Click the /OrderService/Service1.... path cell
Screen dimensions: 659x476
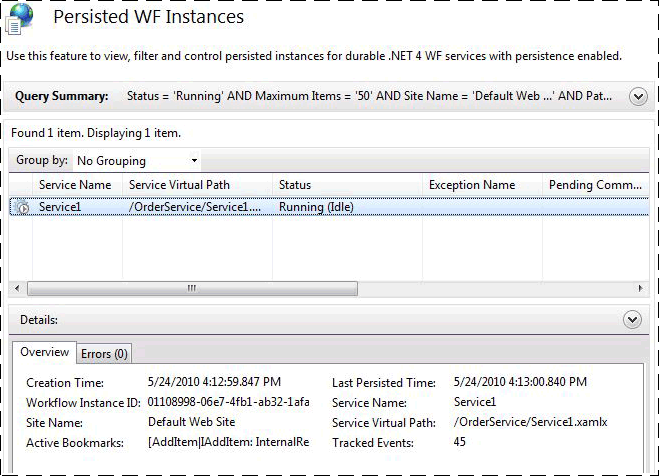coord(195,207)
